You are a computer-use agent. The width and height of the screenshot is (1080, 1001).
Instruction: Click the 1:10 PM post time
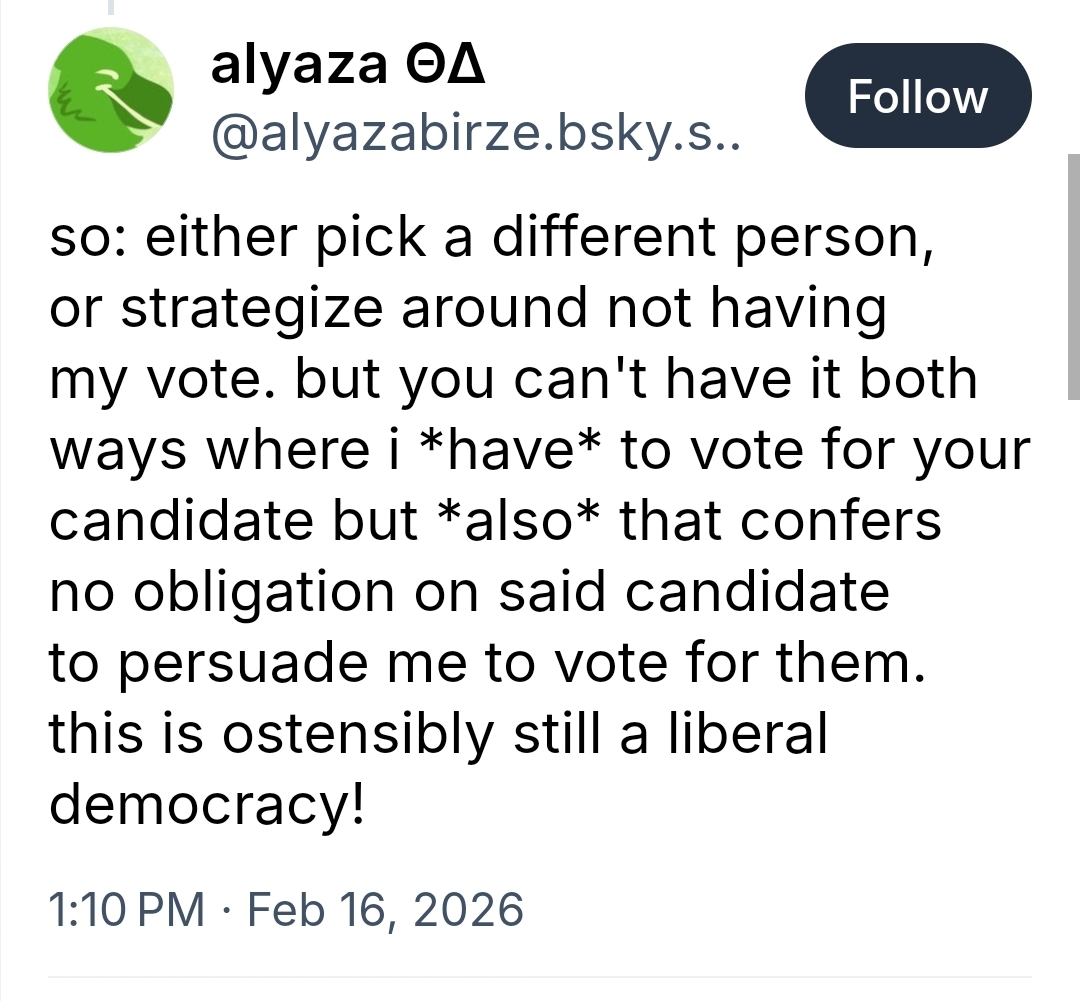tap(126, 910)
